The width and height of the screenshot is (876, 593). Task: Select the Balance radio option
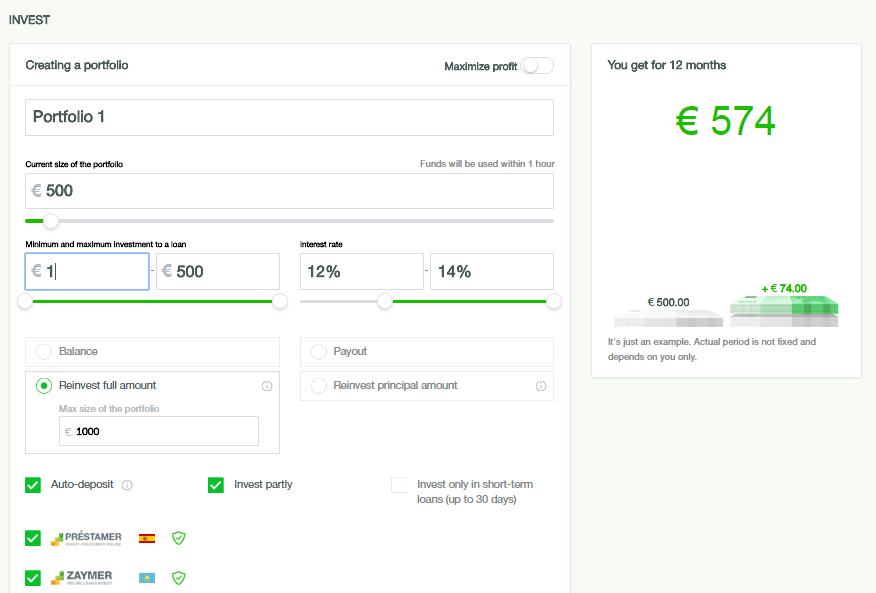44,352
